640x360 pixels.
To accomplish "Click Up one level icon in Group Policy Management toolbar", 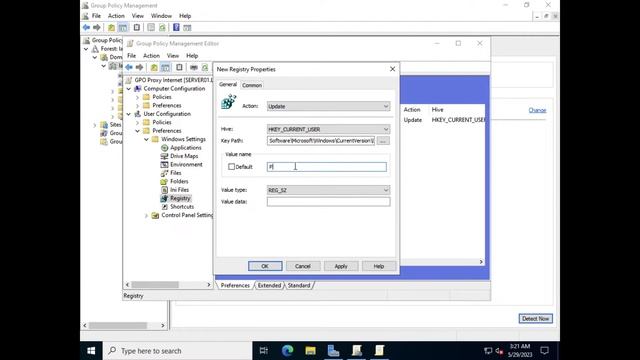I will click(111, 27).
